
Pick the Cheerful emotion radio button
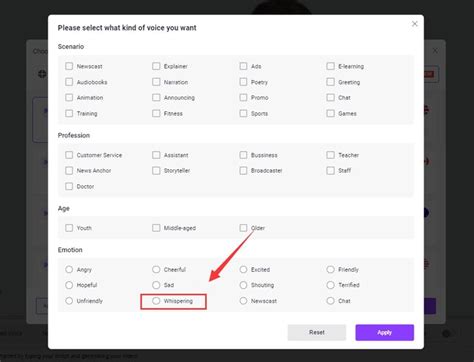tap(156, 269)
